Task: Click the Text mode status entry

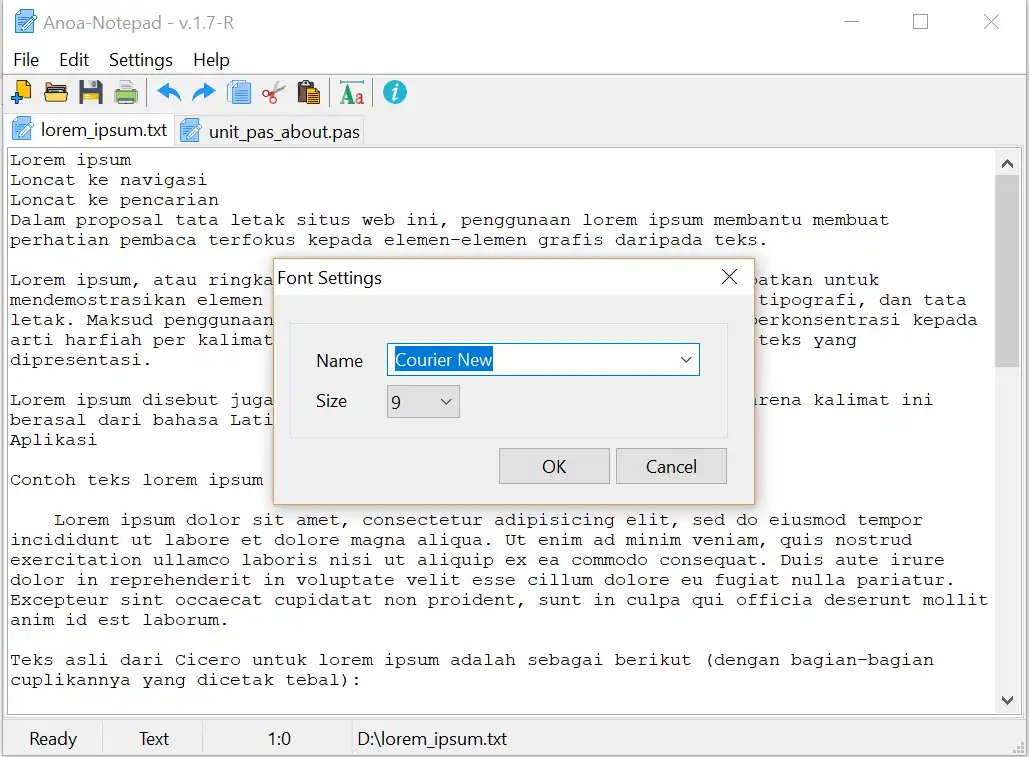Action: click(x=154, y=739)
